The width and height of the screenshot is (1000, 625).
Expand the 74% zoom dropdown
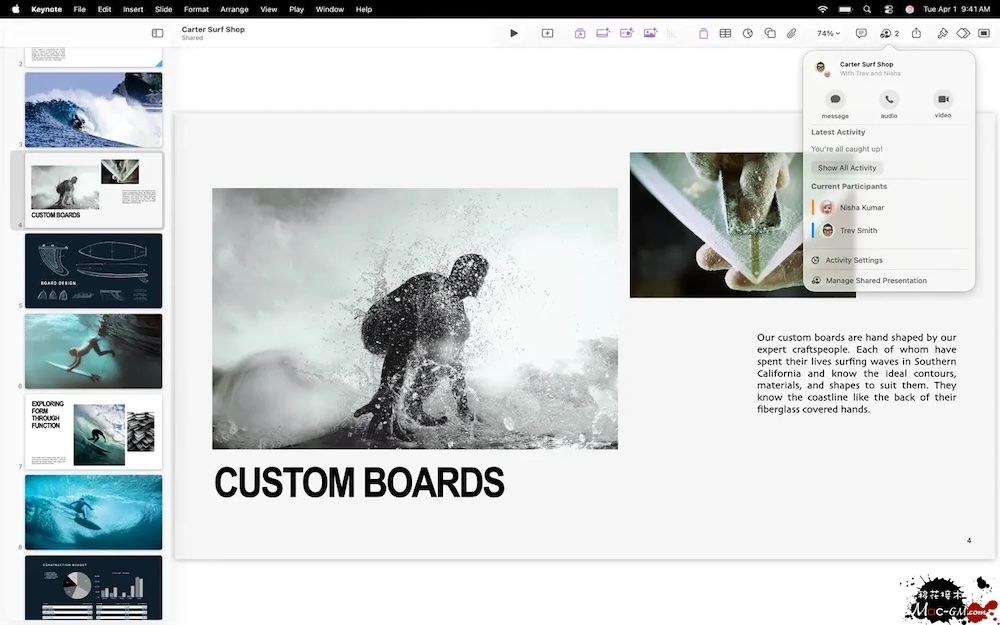[828, 33]
